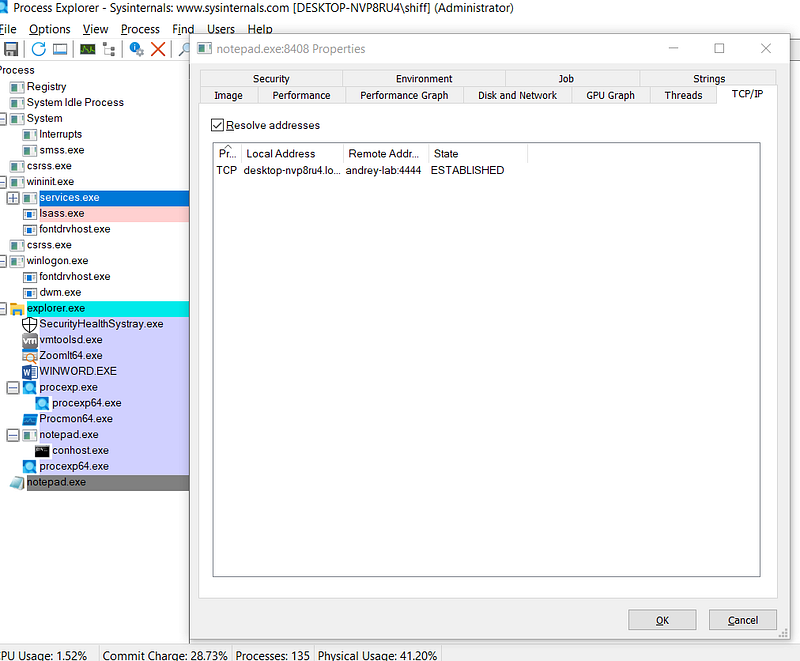Click the Processes: 135 status entry

click(x=272, y=655)
